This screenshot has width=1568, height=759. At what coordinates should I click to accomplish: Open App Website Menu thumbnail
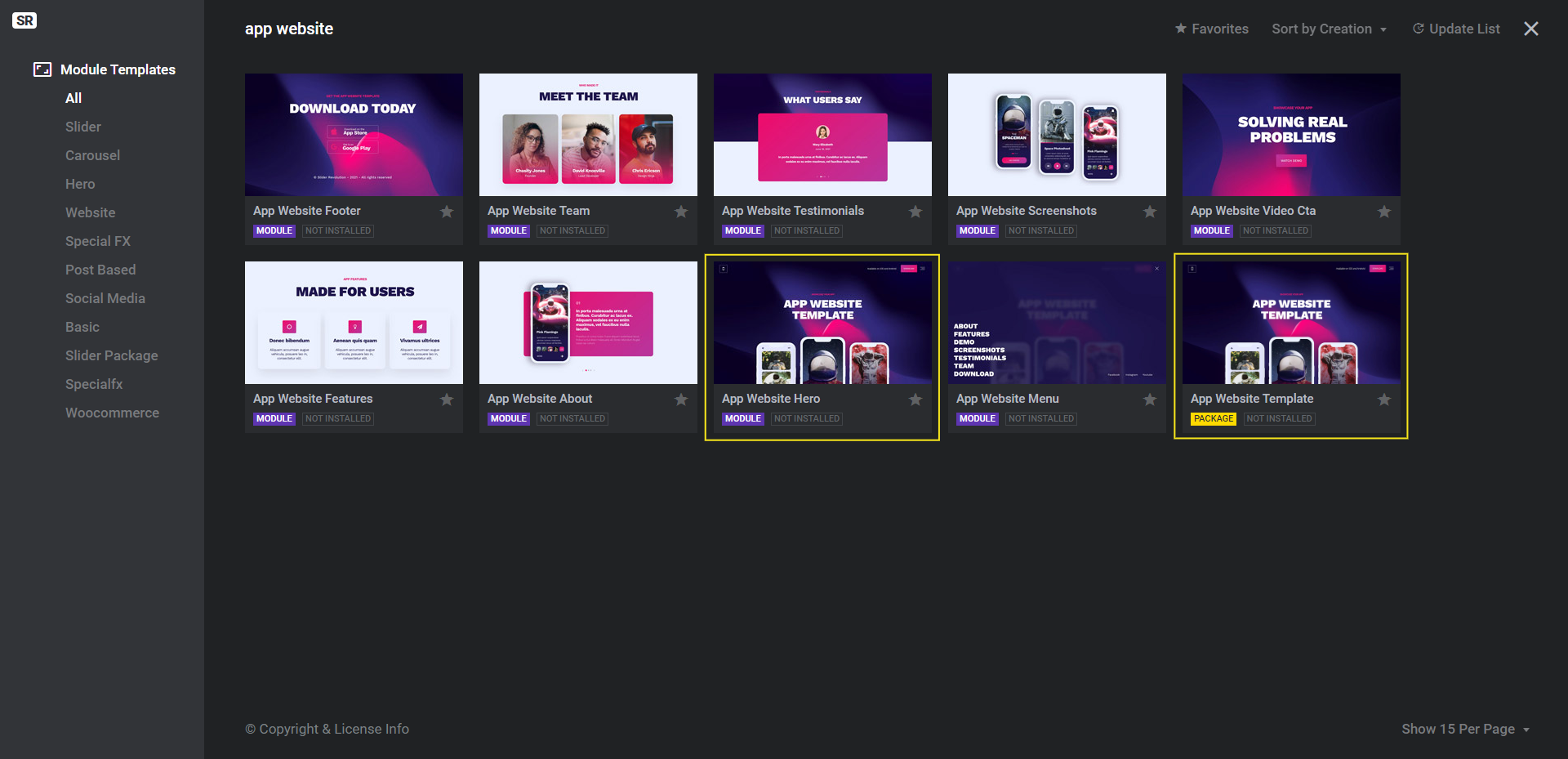(1057, 323)
